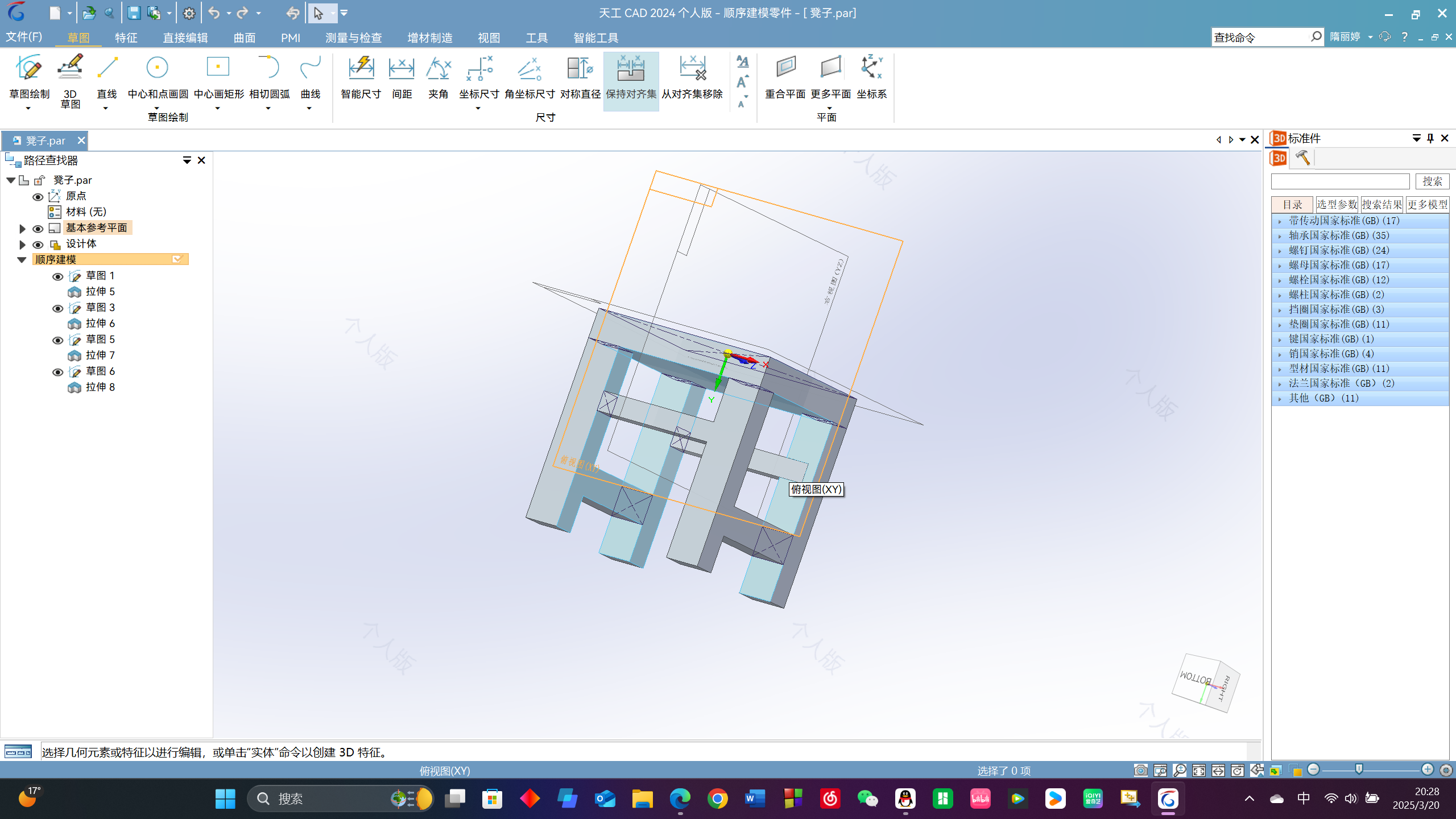Select the 相切圆弧 arc tool
Screen dimensions: 1456x819
pos(269,77)
